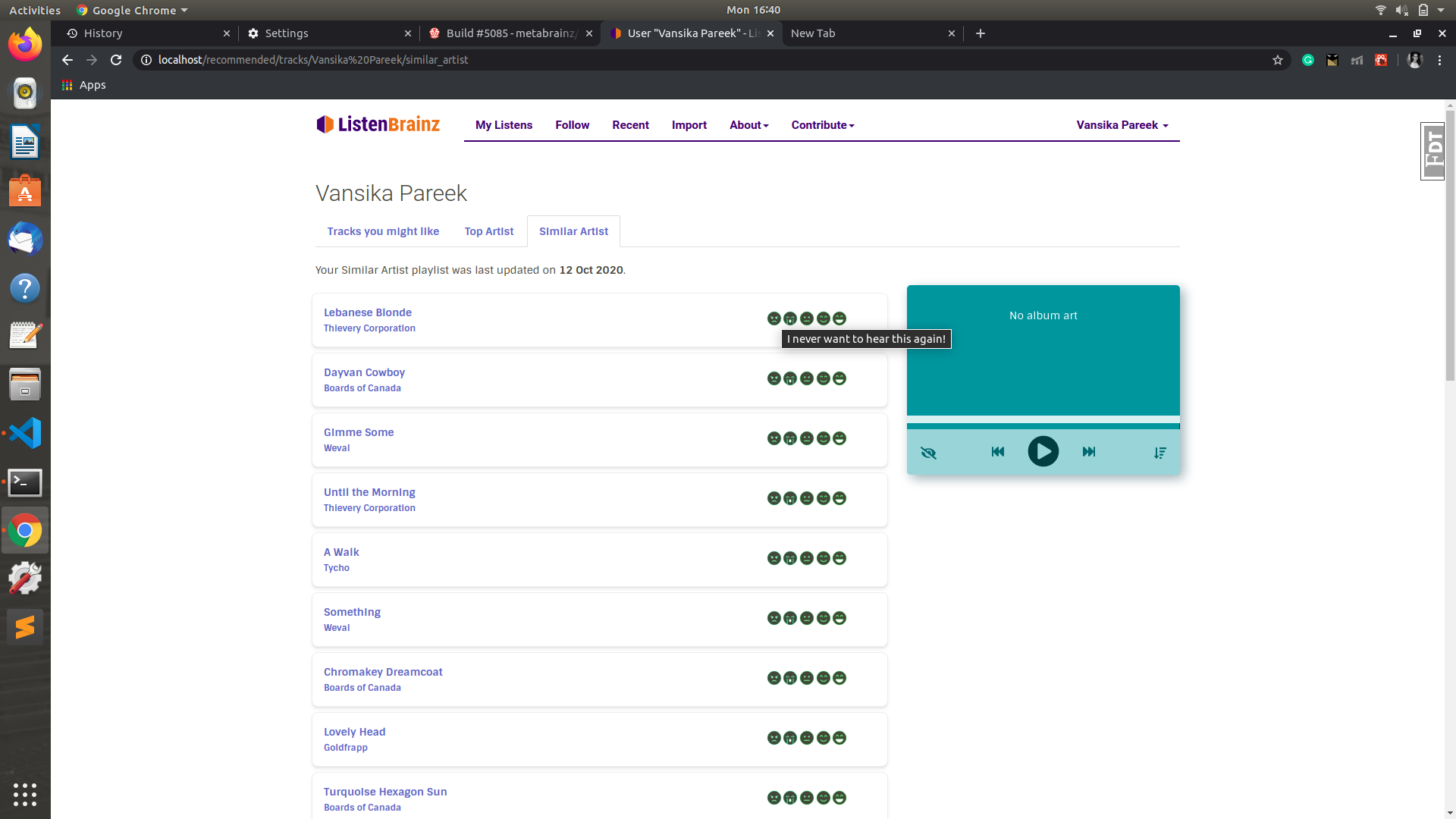Rate Something with the angry face
Viewport: 1456px width, 819px height.
(773, 618)
